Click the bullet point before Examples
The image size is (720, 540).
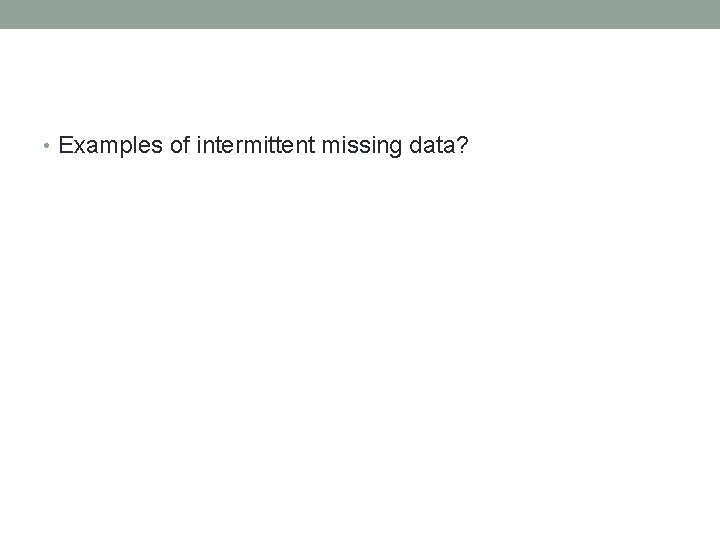[49, 148]
